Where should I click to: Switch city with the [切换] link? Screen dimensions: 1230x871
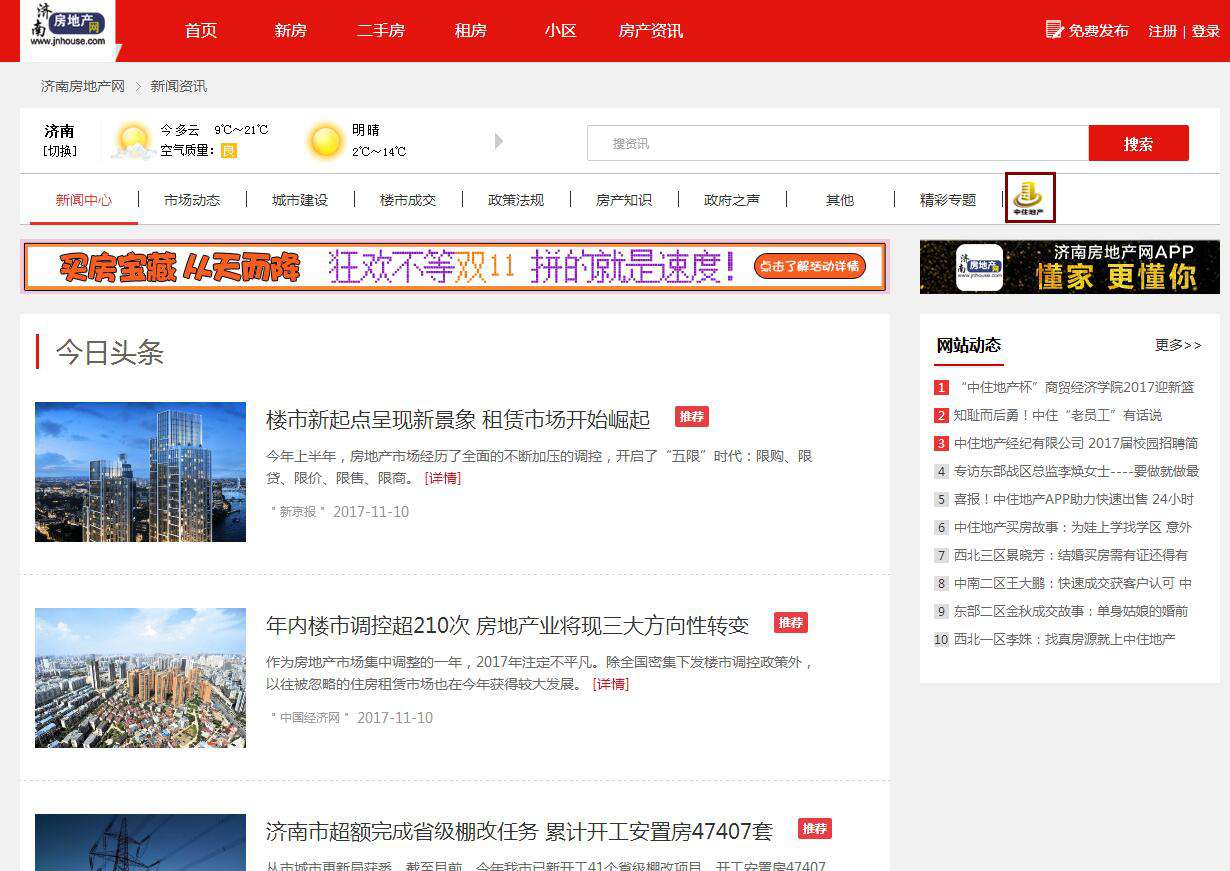[59, 152]
